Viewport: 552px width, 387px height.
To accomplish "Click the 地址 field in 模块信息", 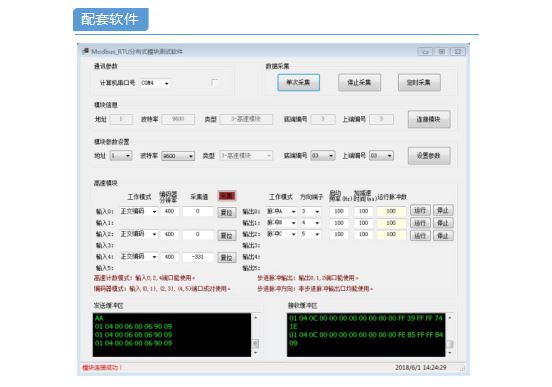I will point(121,119).
